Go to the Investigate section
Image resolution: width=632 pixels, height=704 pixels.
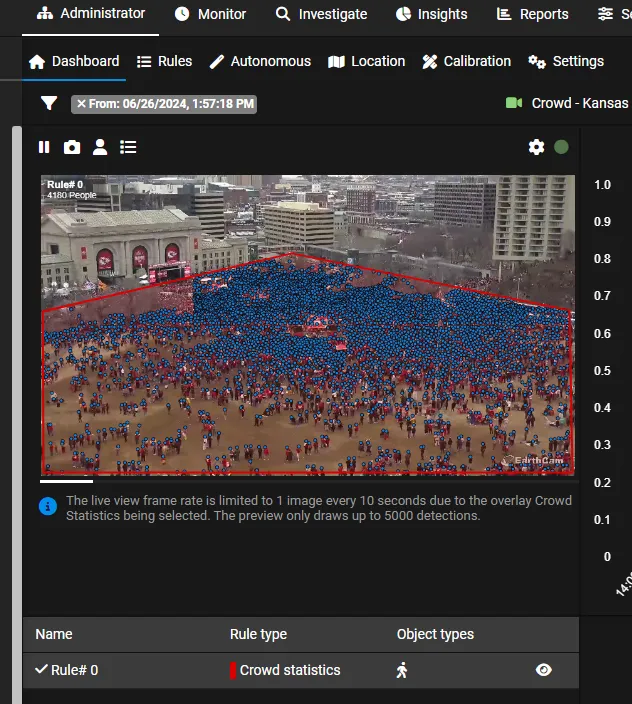click(x=321, y=14)
